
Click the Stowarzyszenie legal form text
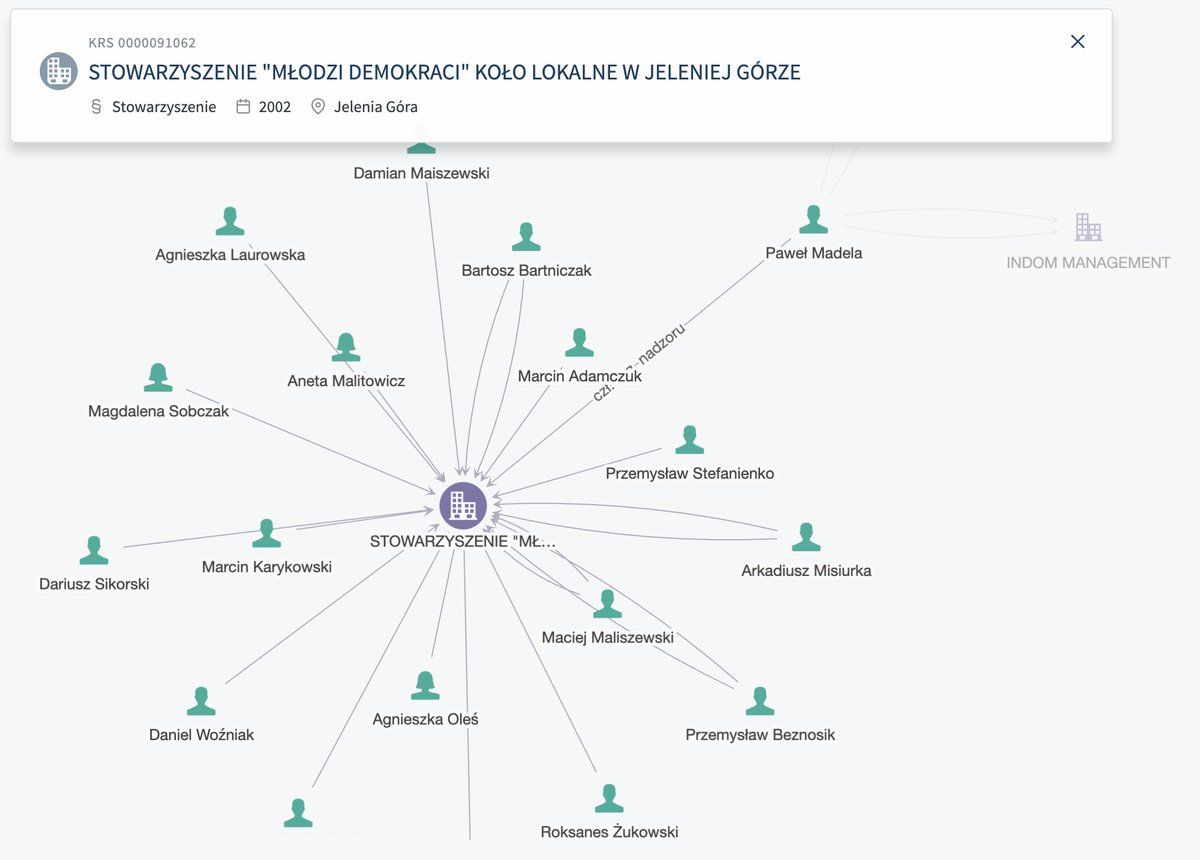[x=164, y=107]
